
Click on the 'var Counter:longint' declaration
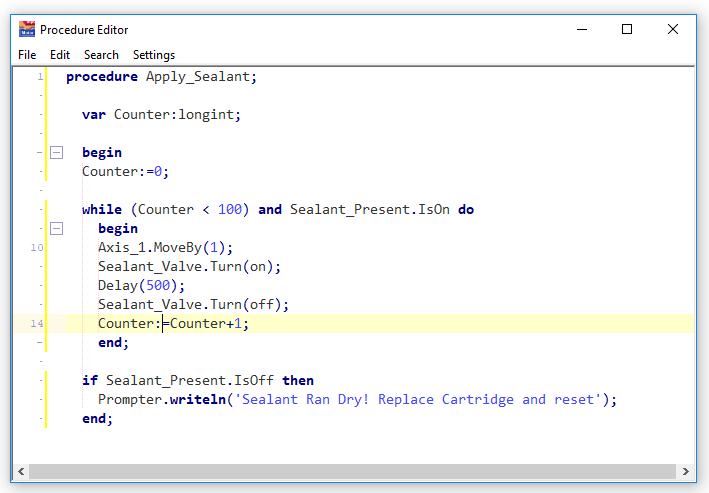(161, 115)
